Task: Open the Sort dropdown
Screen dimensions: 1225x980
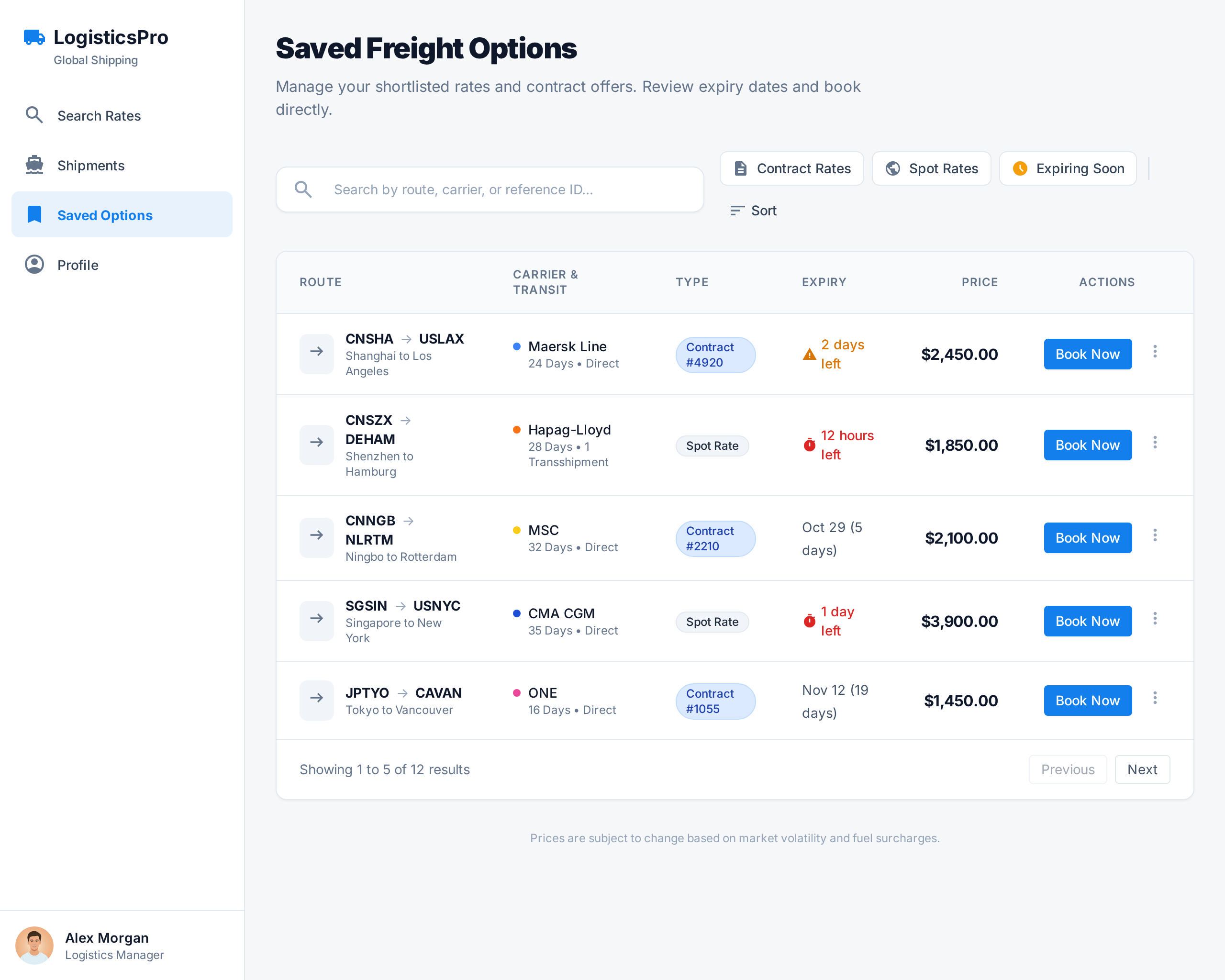Action: click(753, 211)
